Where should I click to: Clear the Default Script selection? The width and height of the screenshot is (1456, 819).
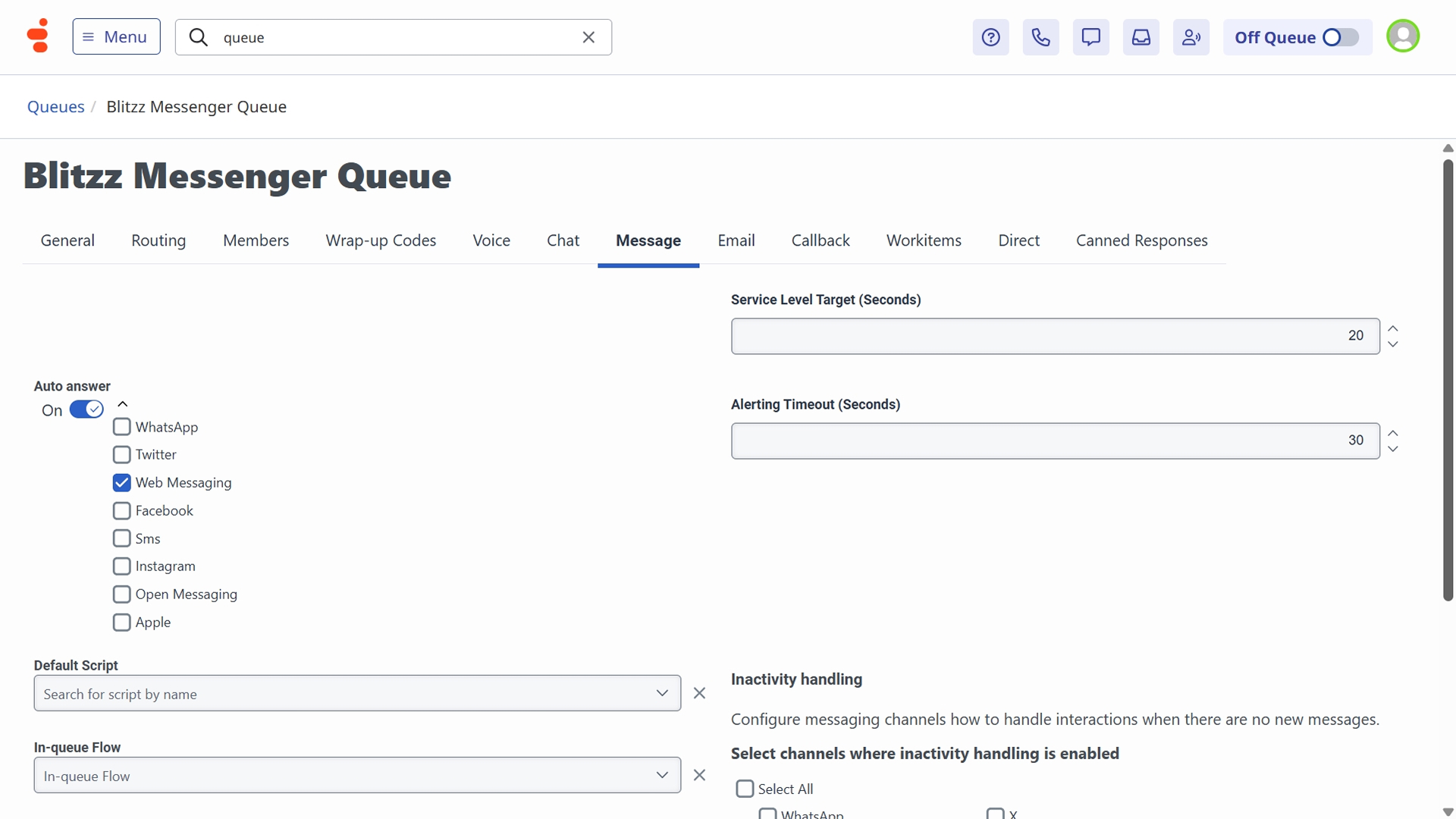699,693
